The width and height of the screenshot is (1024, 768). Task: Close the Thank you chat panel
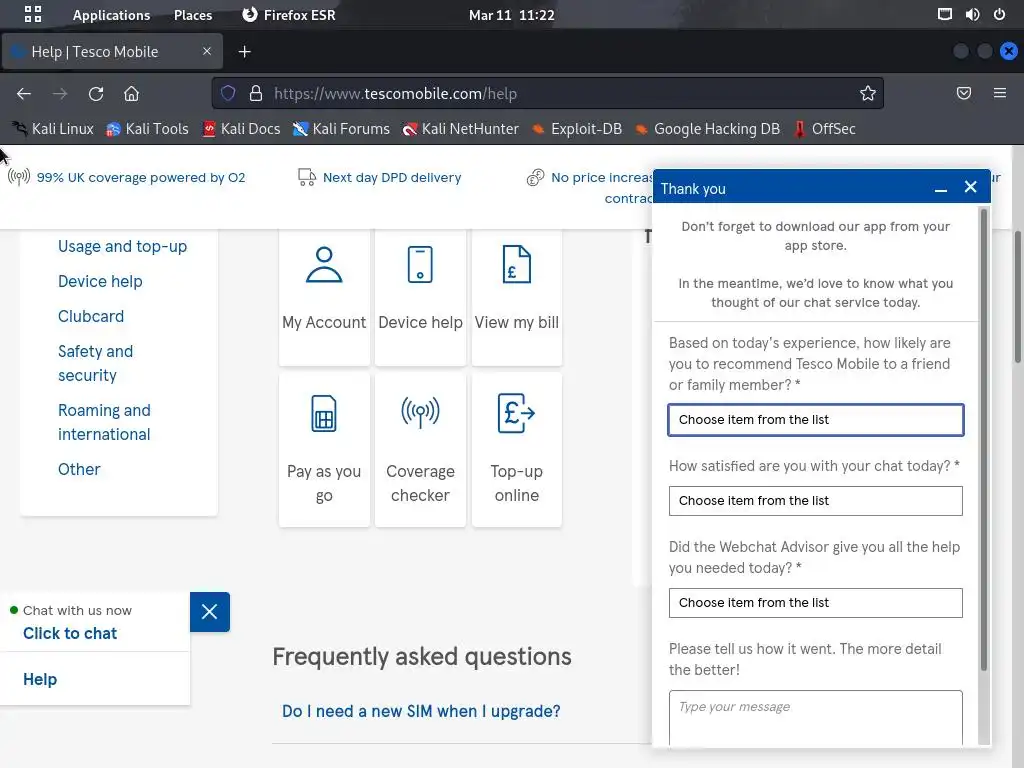[x=970, y=187]
